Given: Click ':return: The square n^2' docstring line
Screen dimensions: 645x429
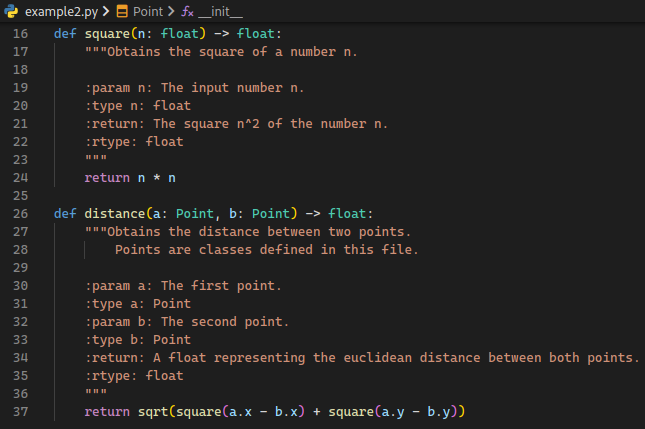Looking at the screenshot, I should tap(237, 124).
